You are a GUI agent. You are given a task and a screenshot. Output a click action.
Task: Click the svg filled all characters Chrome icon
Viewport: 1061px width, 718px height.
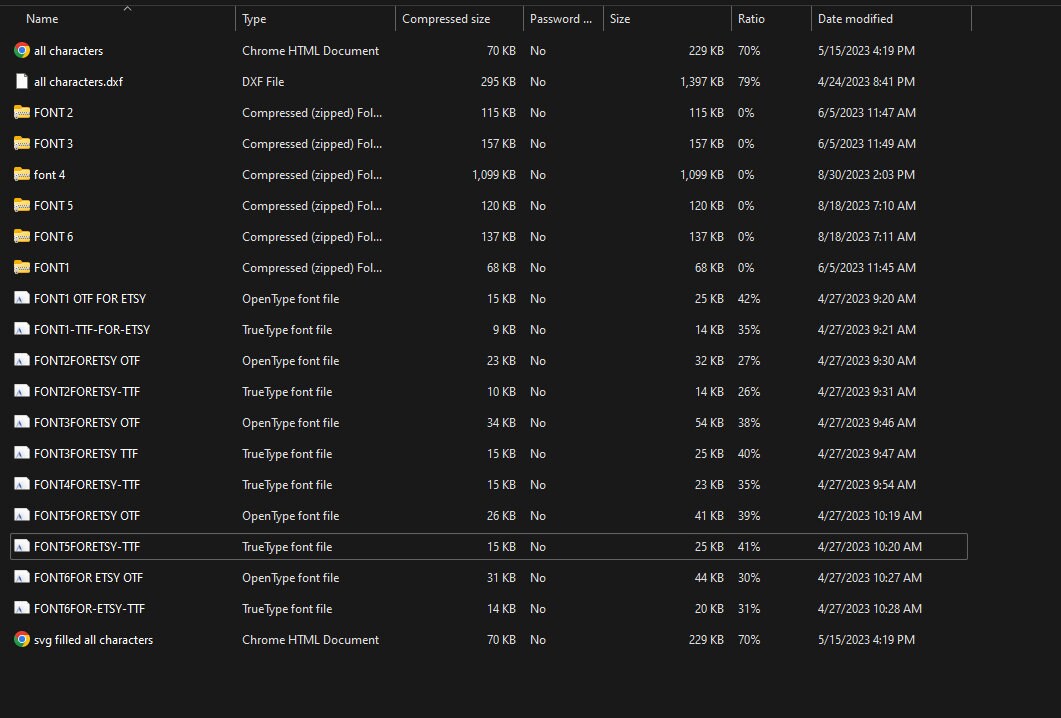point(22,640)
